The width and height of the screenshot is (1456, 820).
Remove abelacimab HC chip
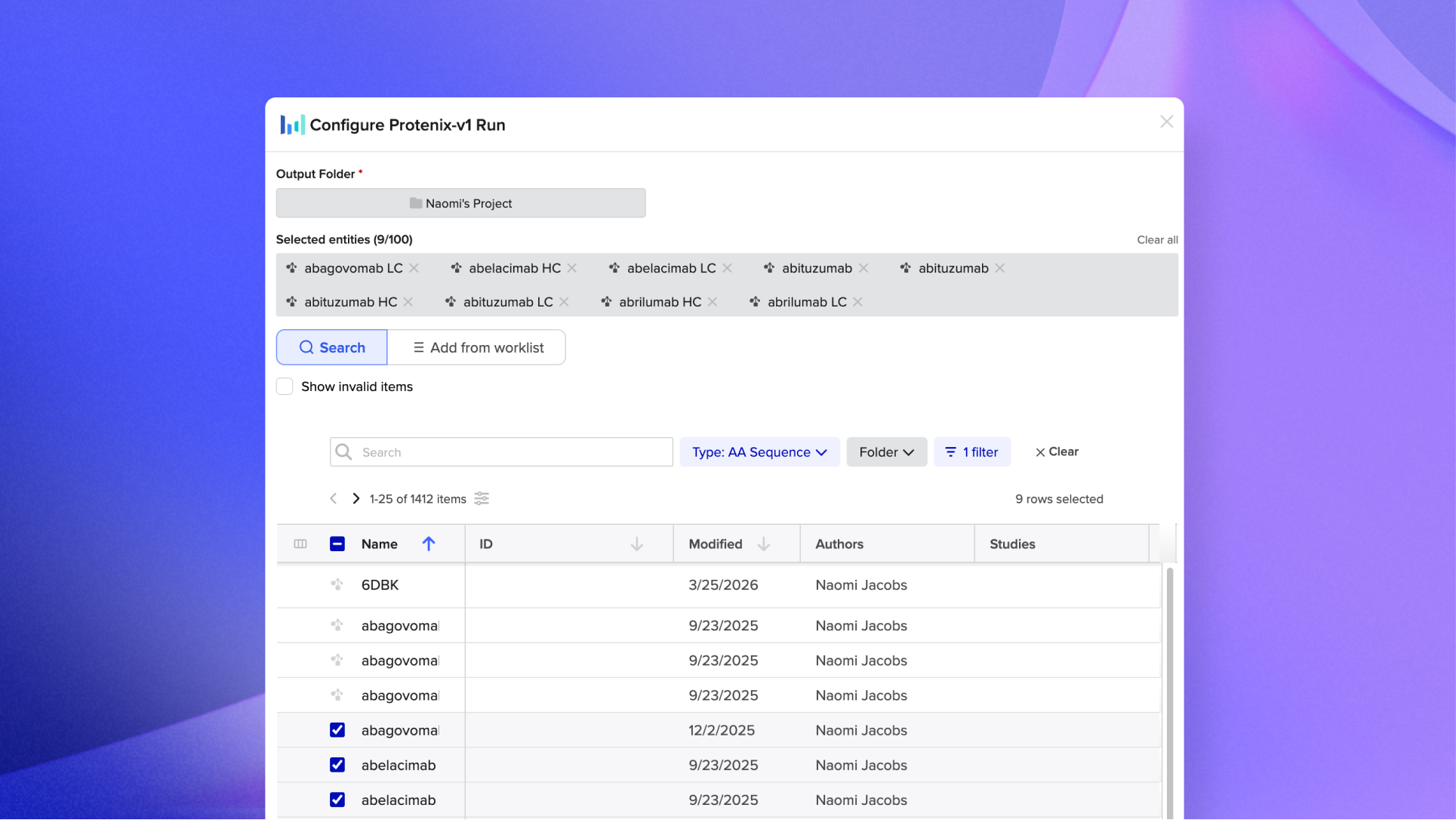point(572,268)
